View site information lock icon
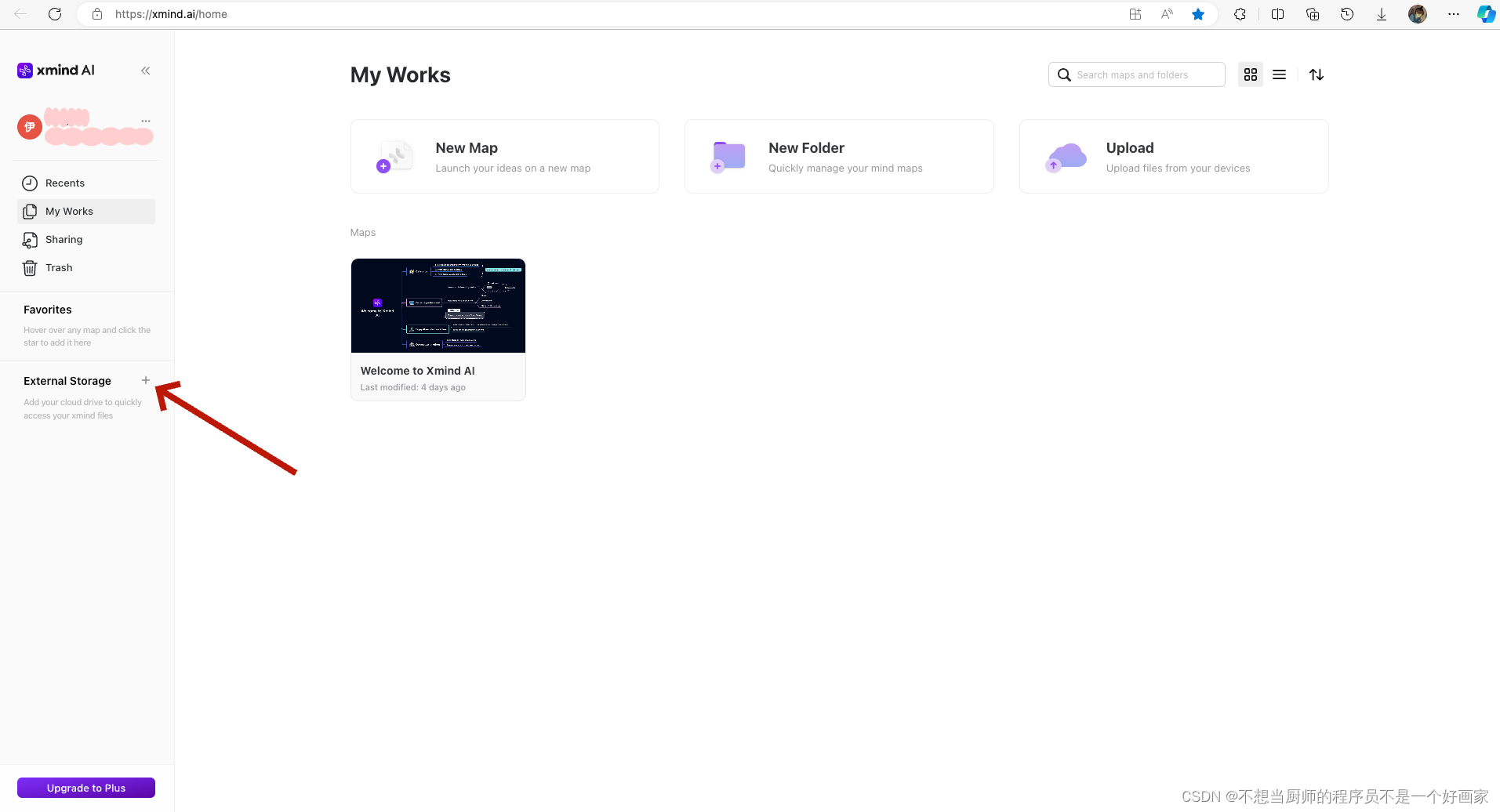The height and width of the screenshot is (812, 1500). 97,14
